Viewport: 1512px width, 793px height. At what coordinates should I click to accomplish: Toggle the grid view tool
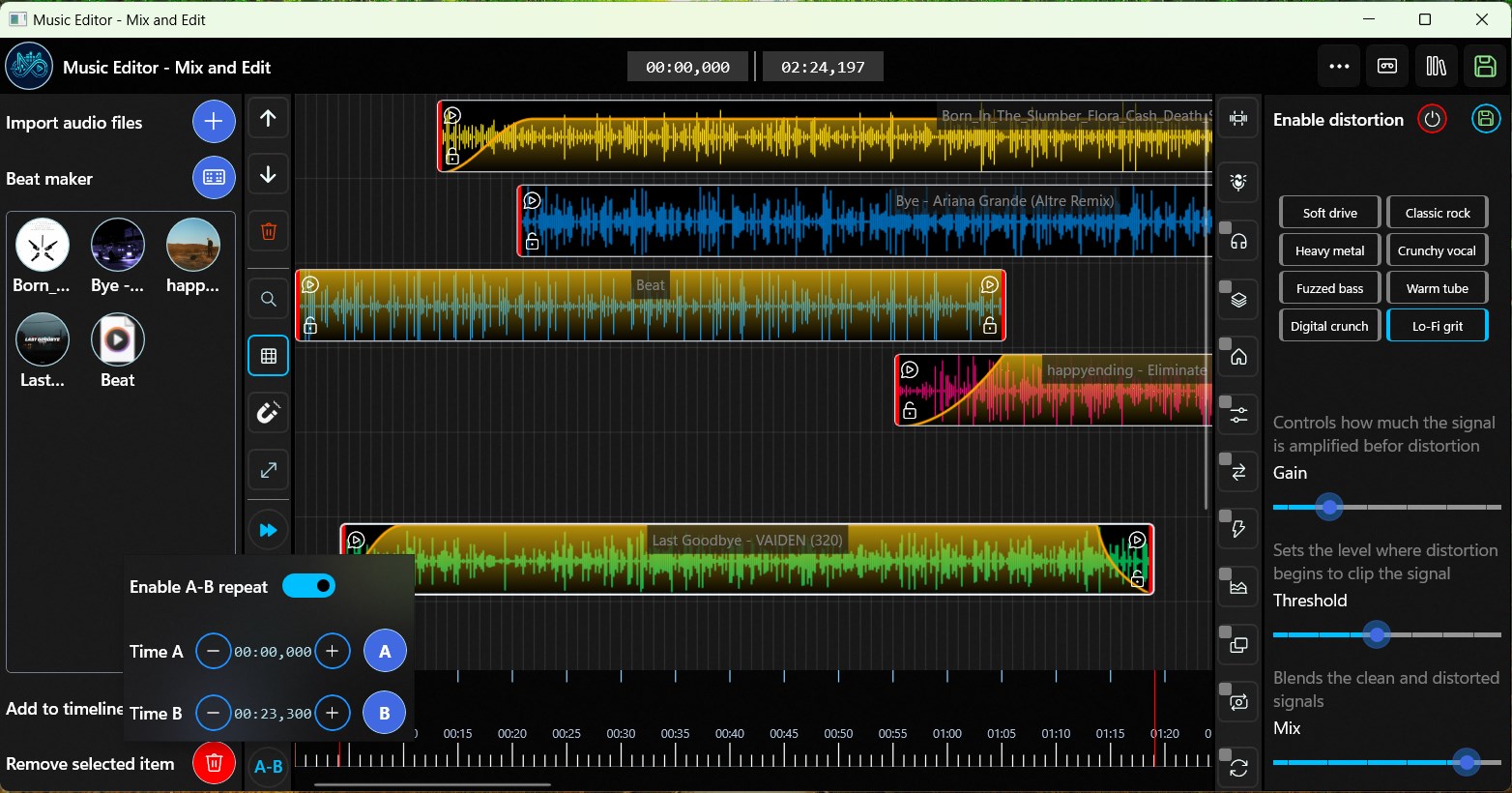pos(268,355)
